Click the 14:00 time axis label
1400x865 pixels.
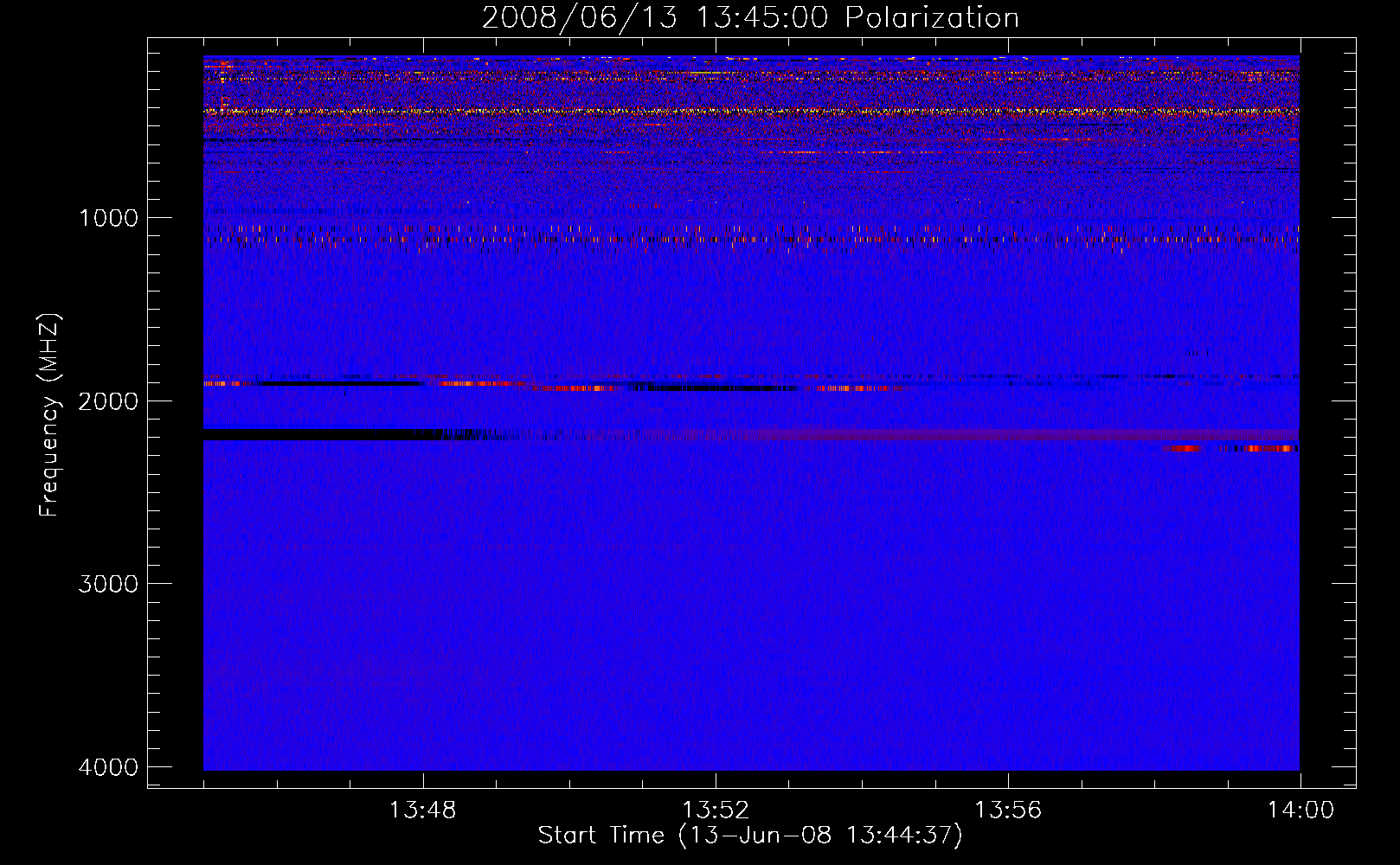coord(1300,811)
